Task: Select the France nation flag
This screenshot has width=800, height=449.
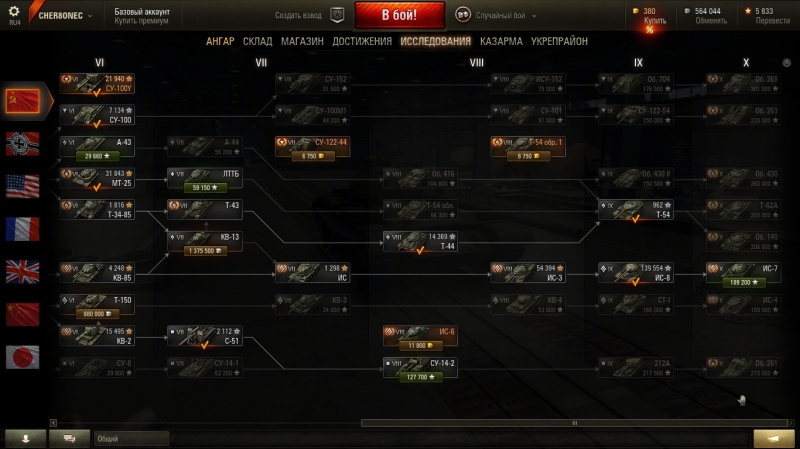Action: (22, 229)
